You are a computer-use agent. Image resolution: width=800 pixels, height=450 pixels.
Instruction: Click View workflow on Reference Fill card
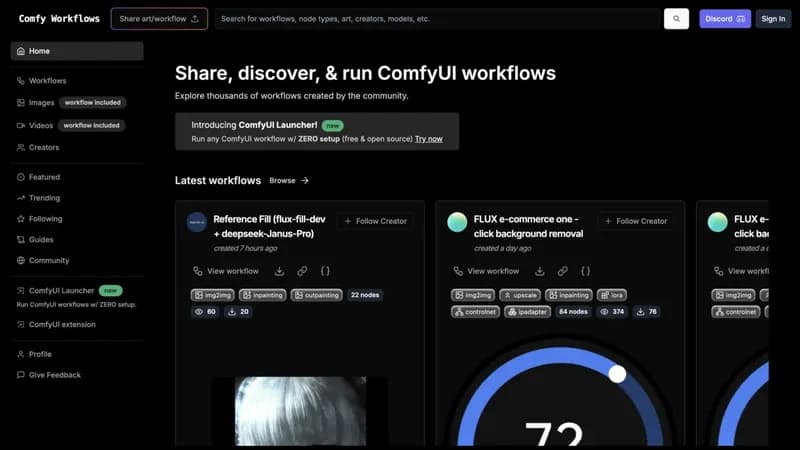(226, 271)
